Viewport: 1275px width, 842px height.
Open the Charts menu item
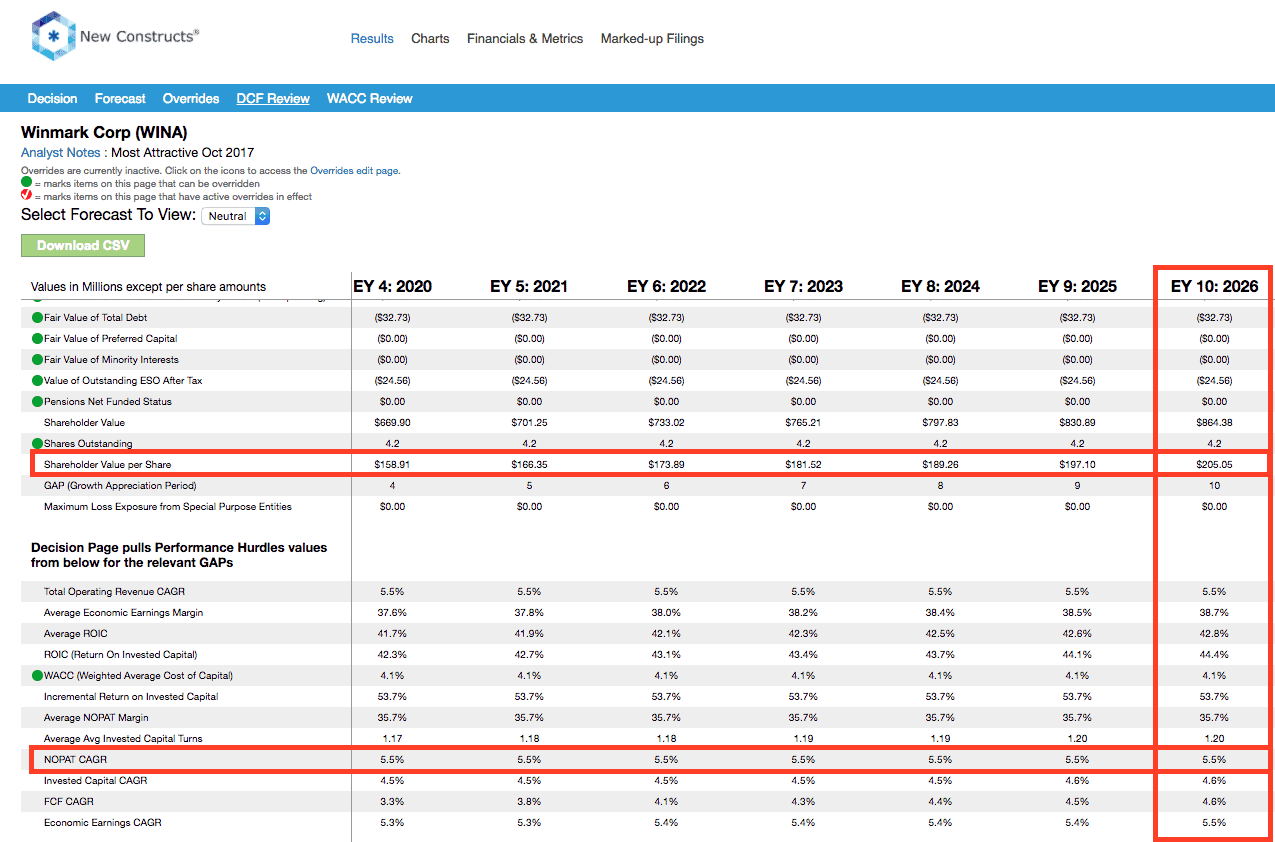click(430, 38)
